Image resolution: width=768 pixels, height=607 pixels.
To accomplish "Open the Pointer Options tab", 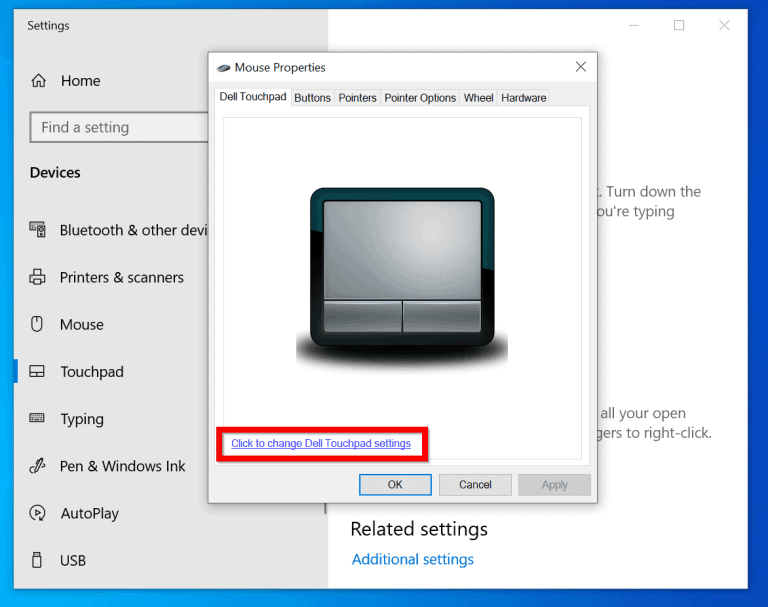I will pos(420,97).
